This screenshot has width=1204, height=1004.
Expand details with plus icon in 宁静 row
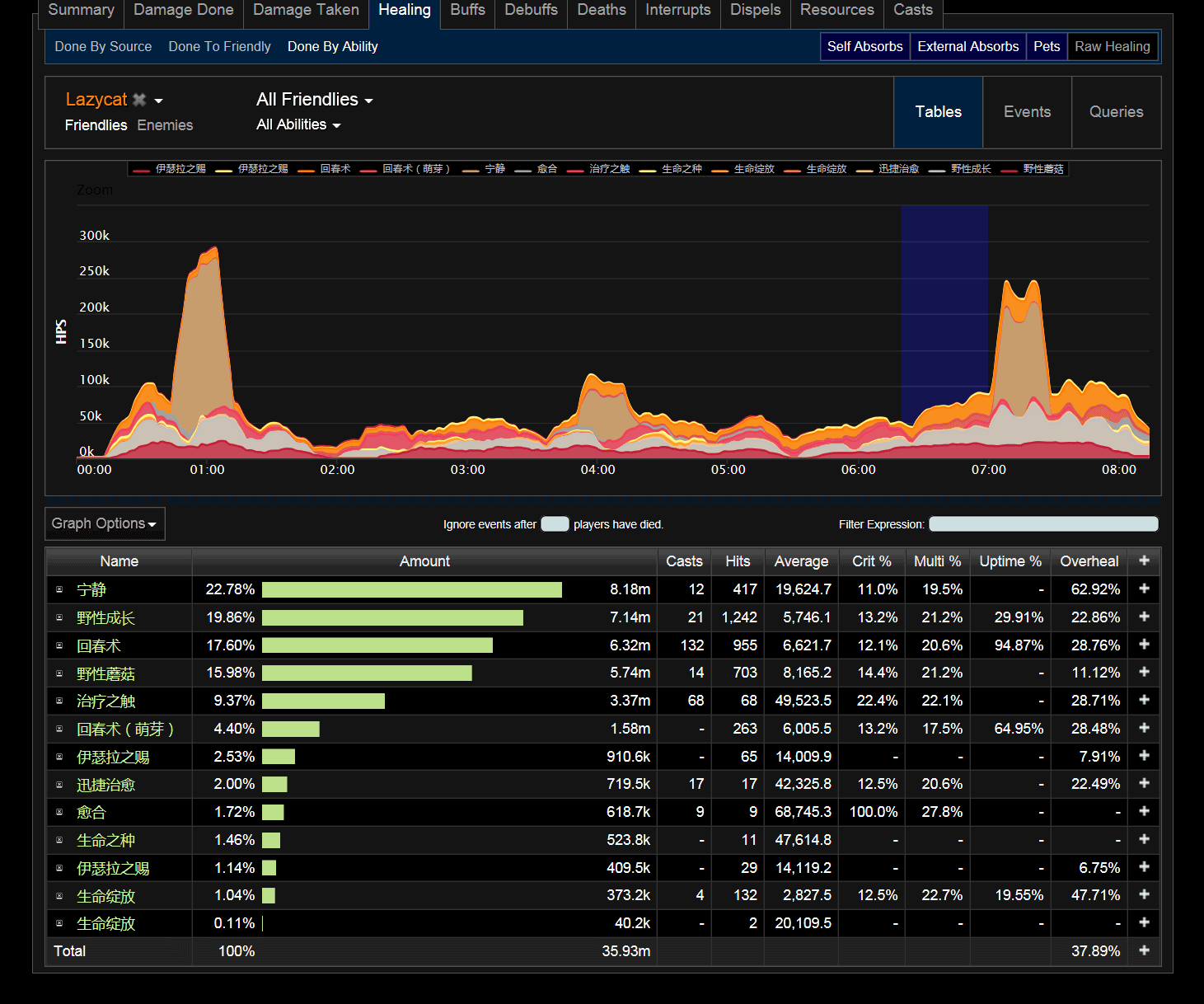click(1144, 589)
